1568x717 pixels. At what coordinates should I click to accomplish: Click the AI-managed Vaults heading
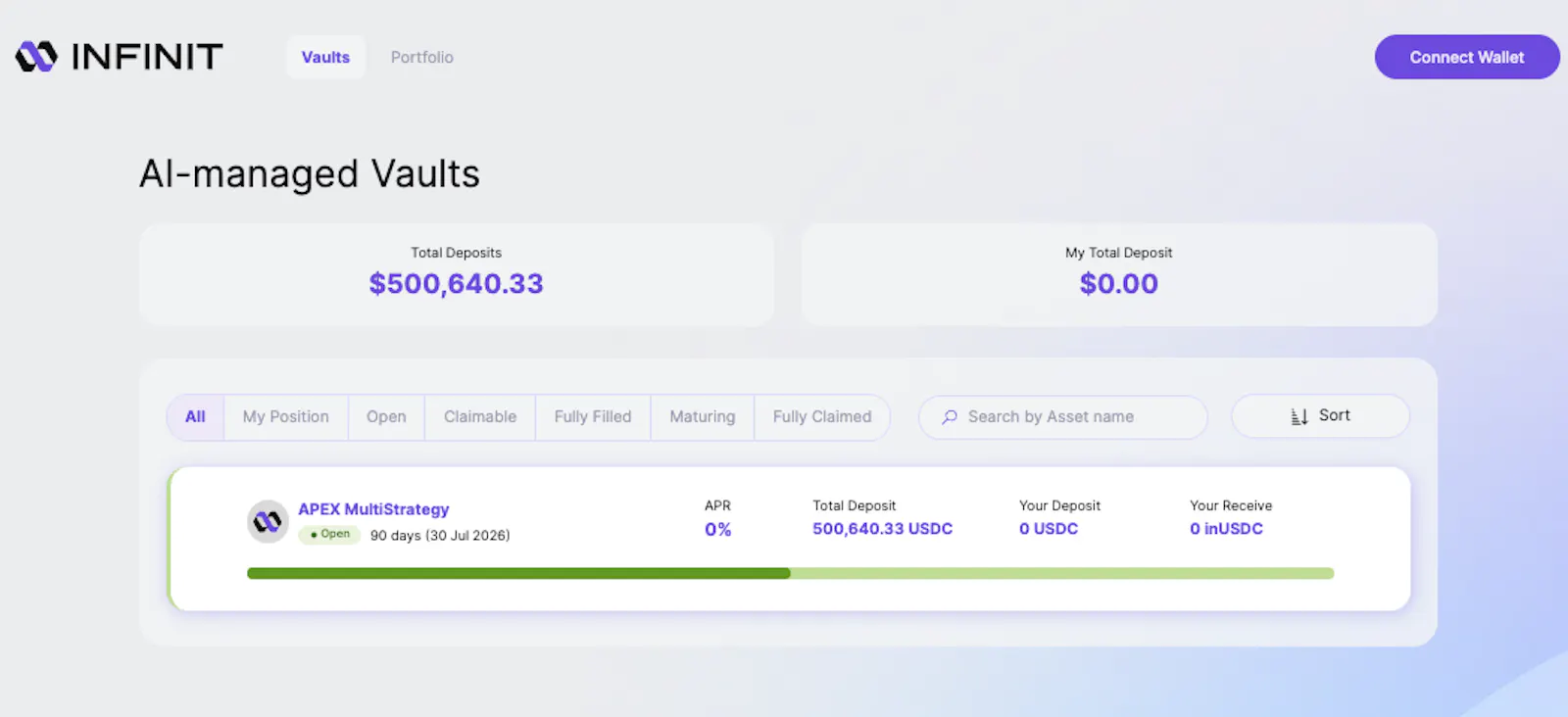(x=310, y=174)
